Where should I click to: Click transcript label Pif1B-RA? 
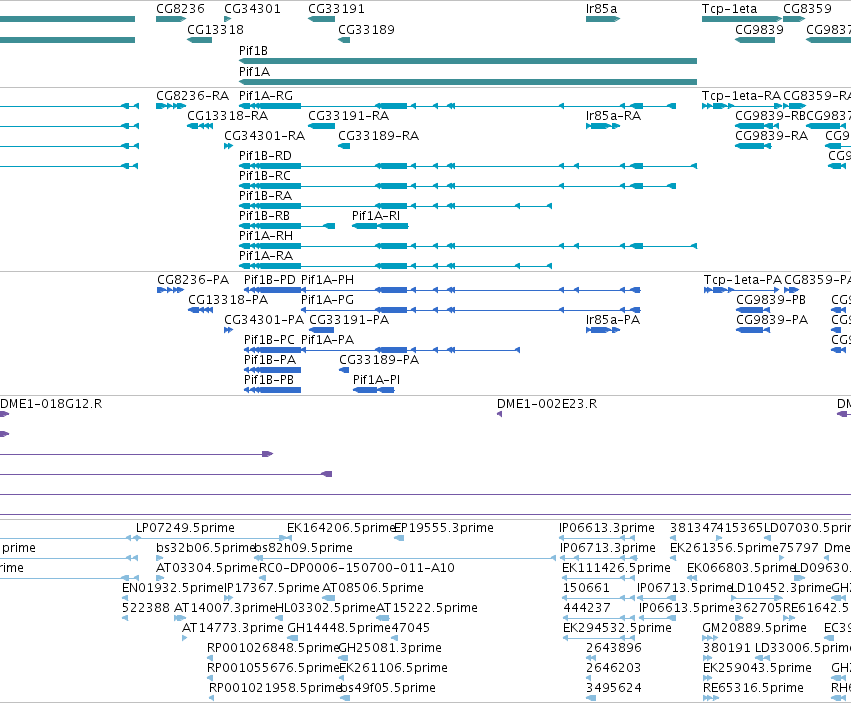tap(265, 195)
